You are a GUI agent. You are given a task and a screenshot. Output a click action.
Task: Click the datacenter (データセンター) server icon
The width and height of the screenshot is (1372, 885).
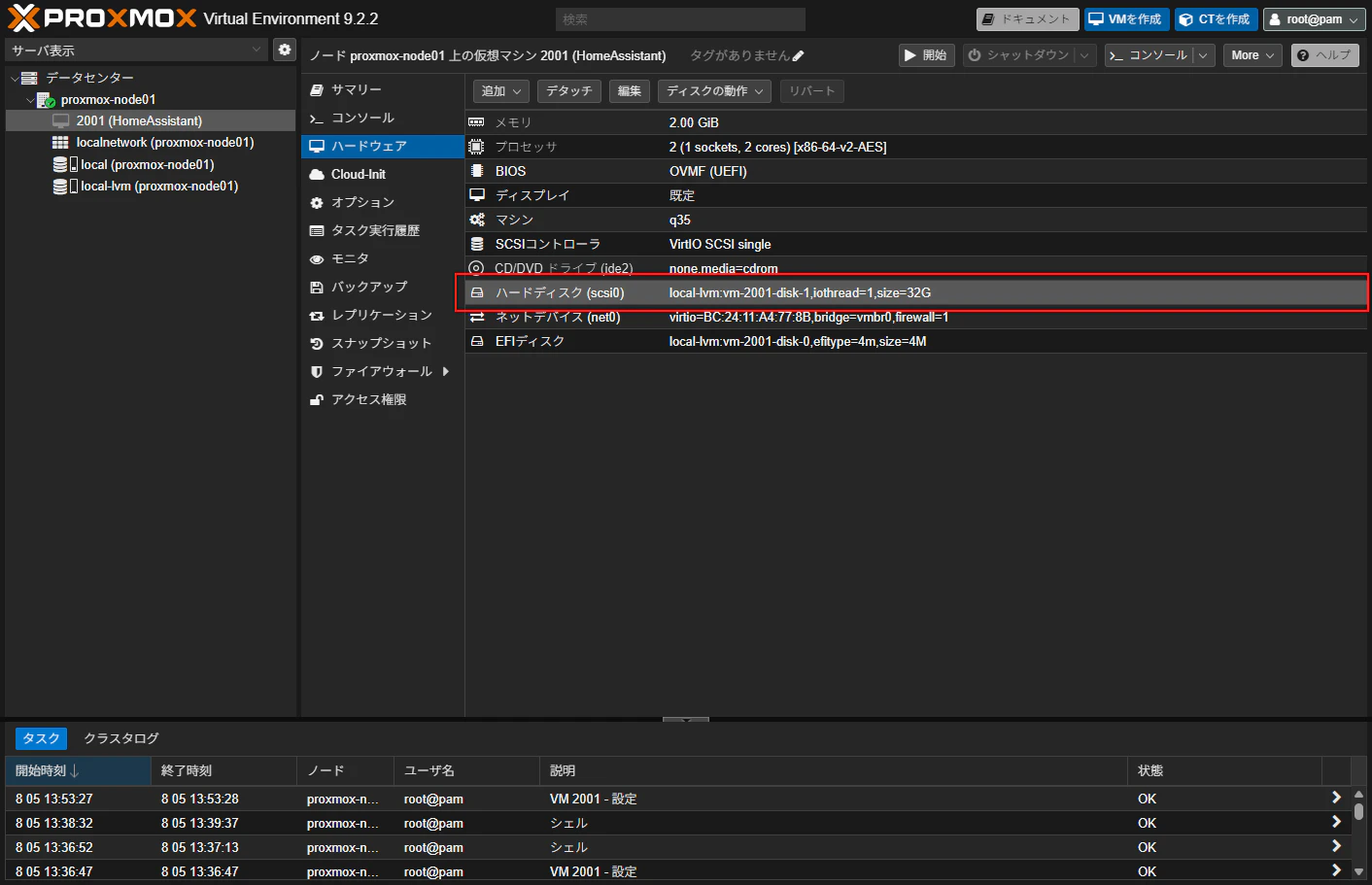pos(29,78)
